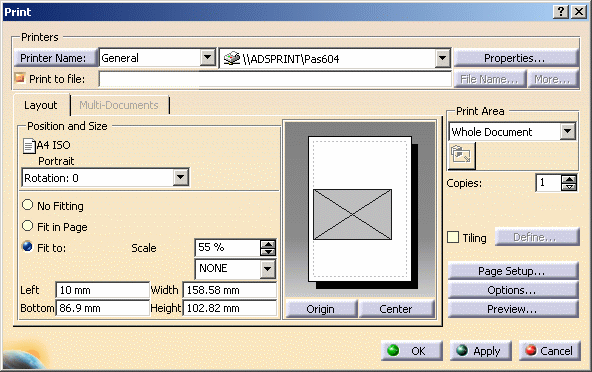Expand the Whole Document print area dropdown
The width and height of the screenshot is (592, 372).
pos(567,131)
